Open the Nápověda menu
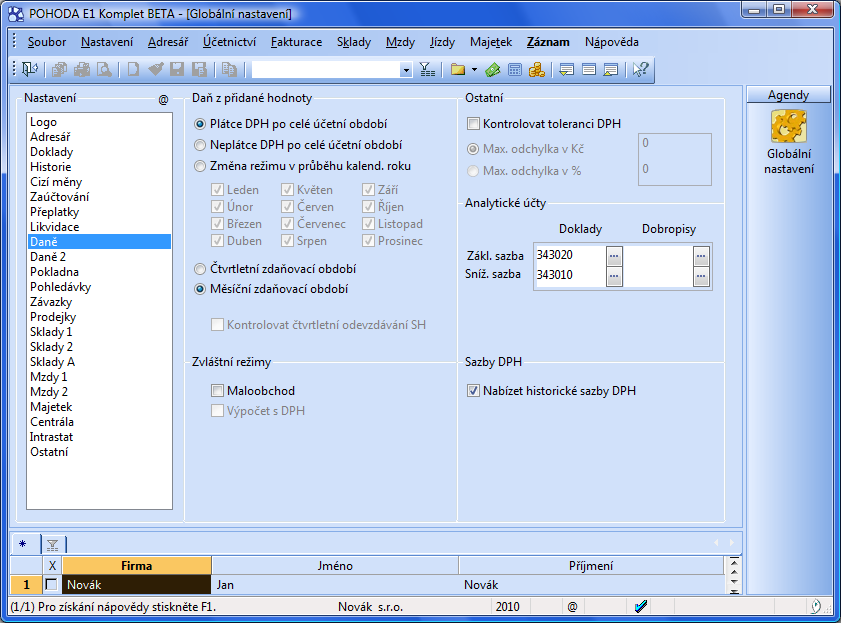The image size is (841, 623). 611,42
